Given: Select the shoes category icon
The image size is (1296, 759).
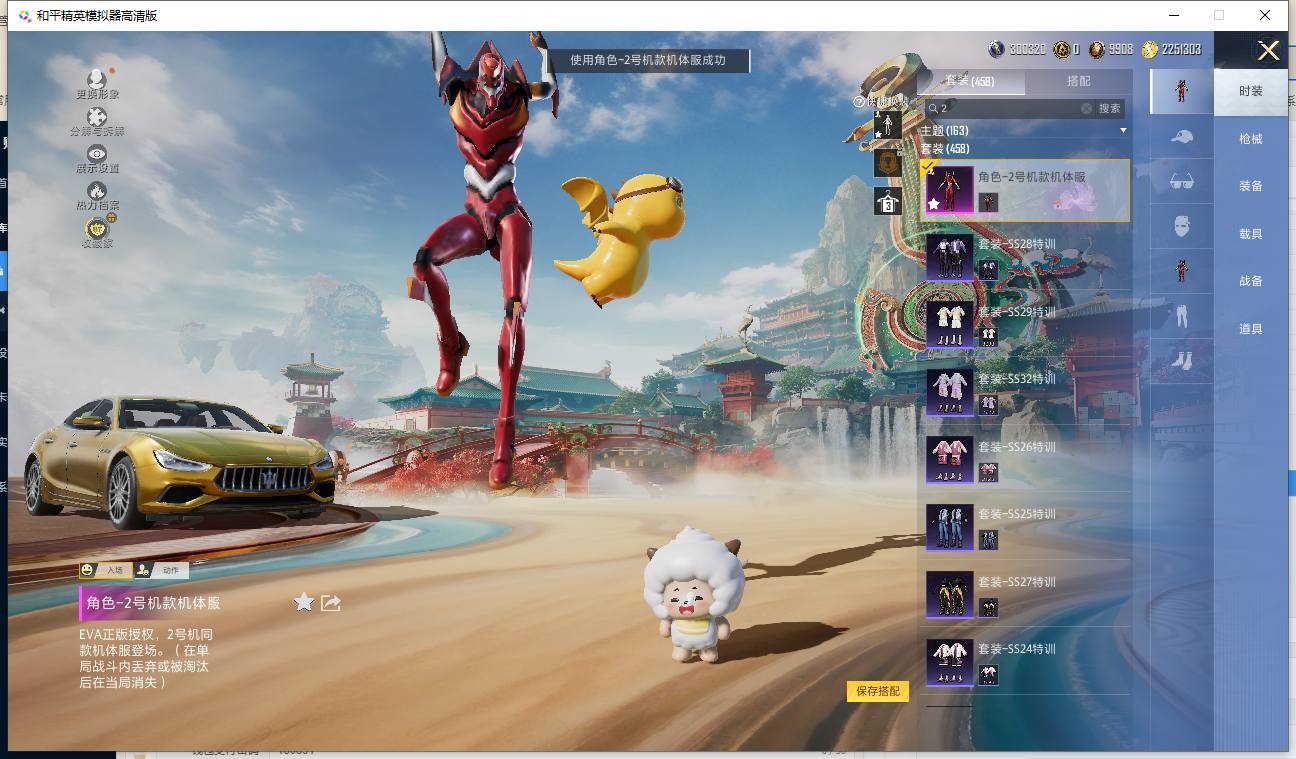Looking at the screenshot, I should [x=1181, y=361].
